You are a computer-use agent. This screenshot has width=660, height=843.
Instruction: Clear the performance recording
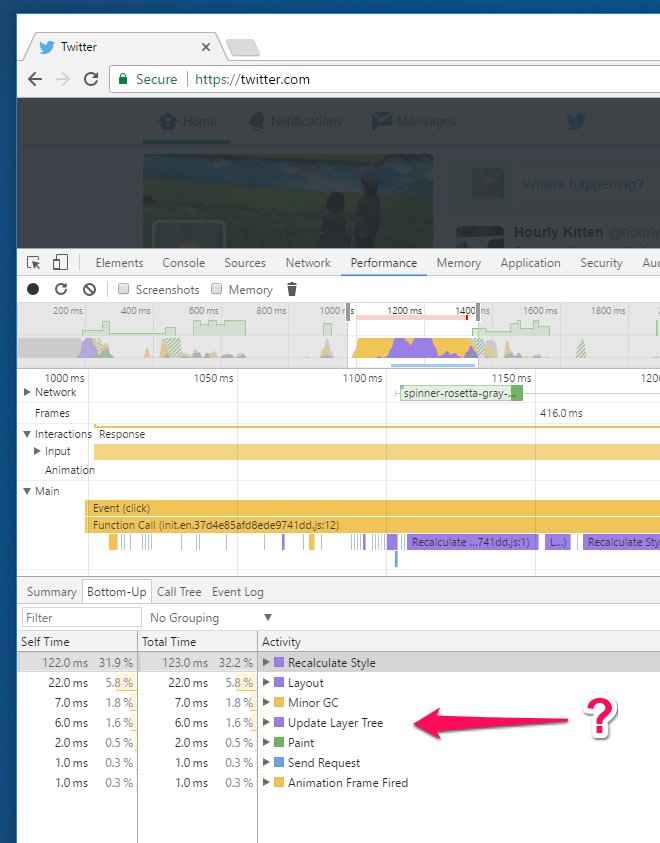tap(89, 289)
